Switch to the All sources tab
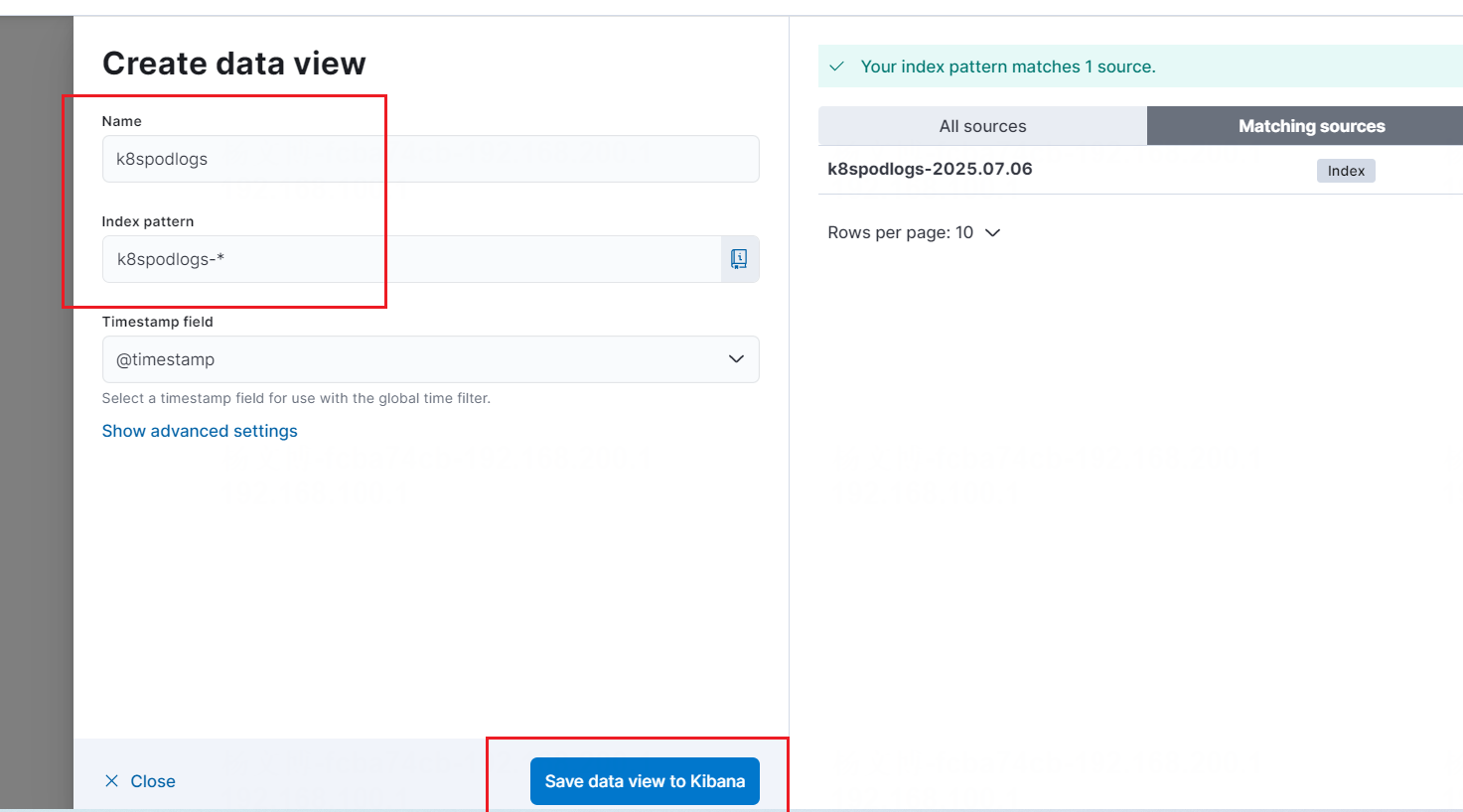 tap(982, 126)
